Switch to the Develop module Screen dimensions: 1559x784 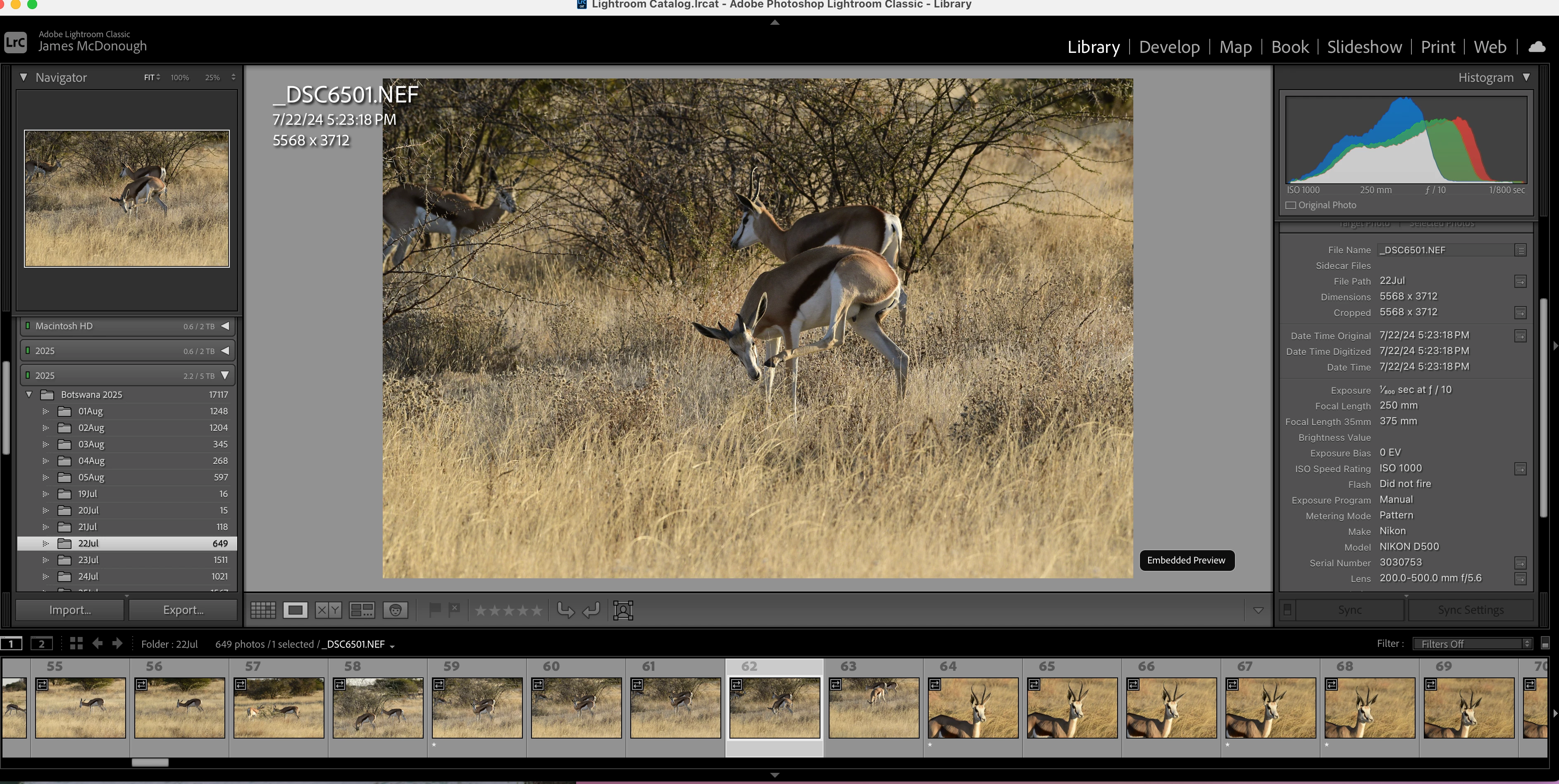point(1169,47)
